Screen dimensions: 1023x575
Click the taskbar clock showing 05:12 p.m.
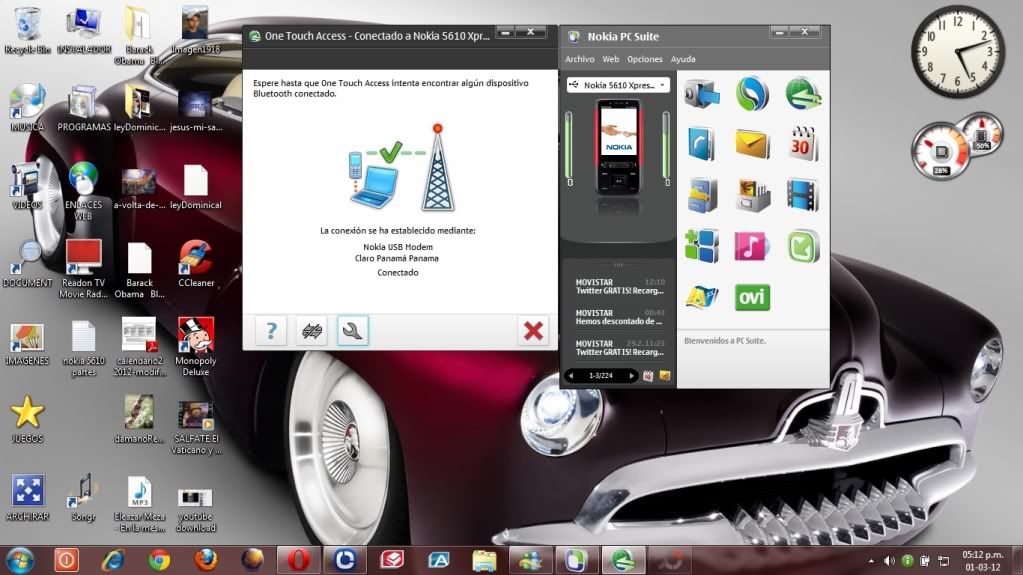coord(983,561)
